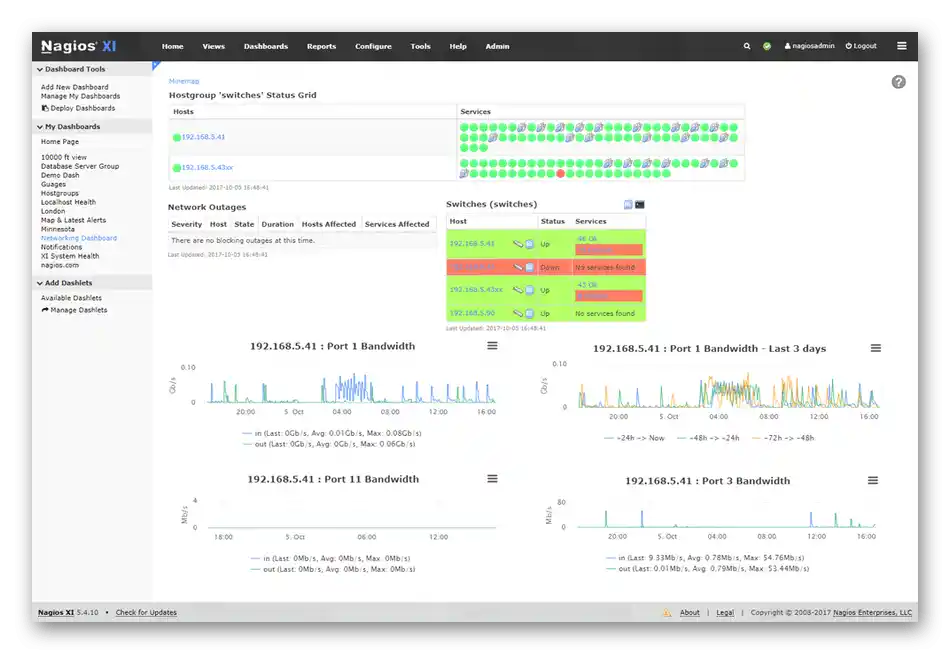Open host 192.168.5.43xx in status grid

point(207,167)
